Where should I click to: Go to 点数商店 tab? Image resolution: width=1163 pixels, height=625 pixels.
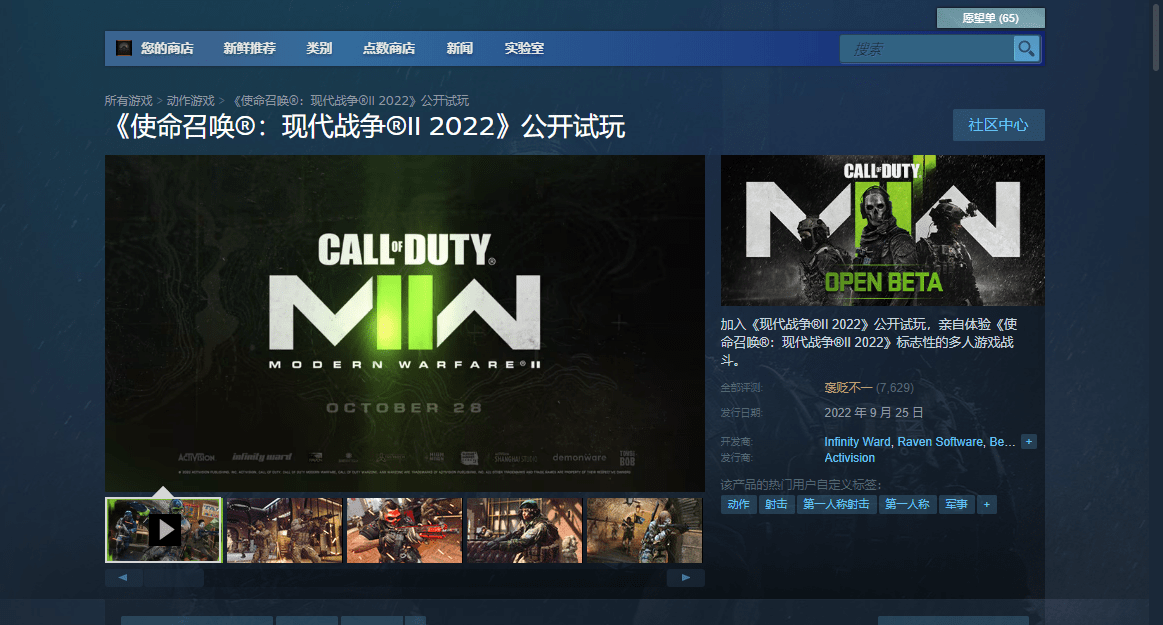[389, 48]
